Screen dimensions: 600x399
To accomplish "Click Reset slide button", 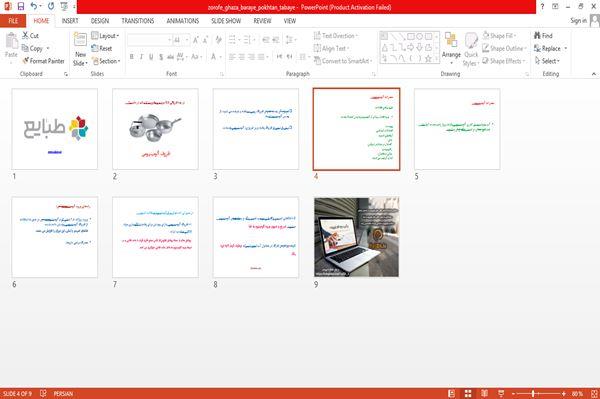I will point(102,48).
